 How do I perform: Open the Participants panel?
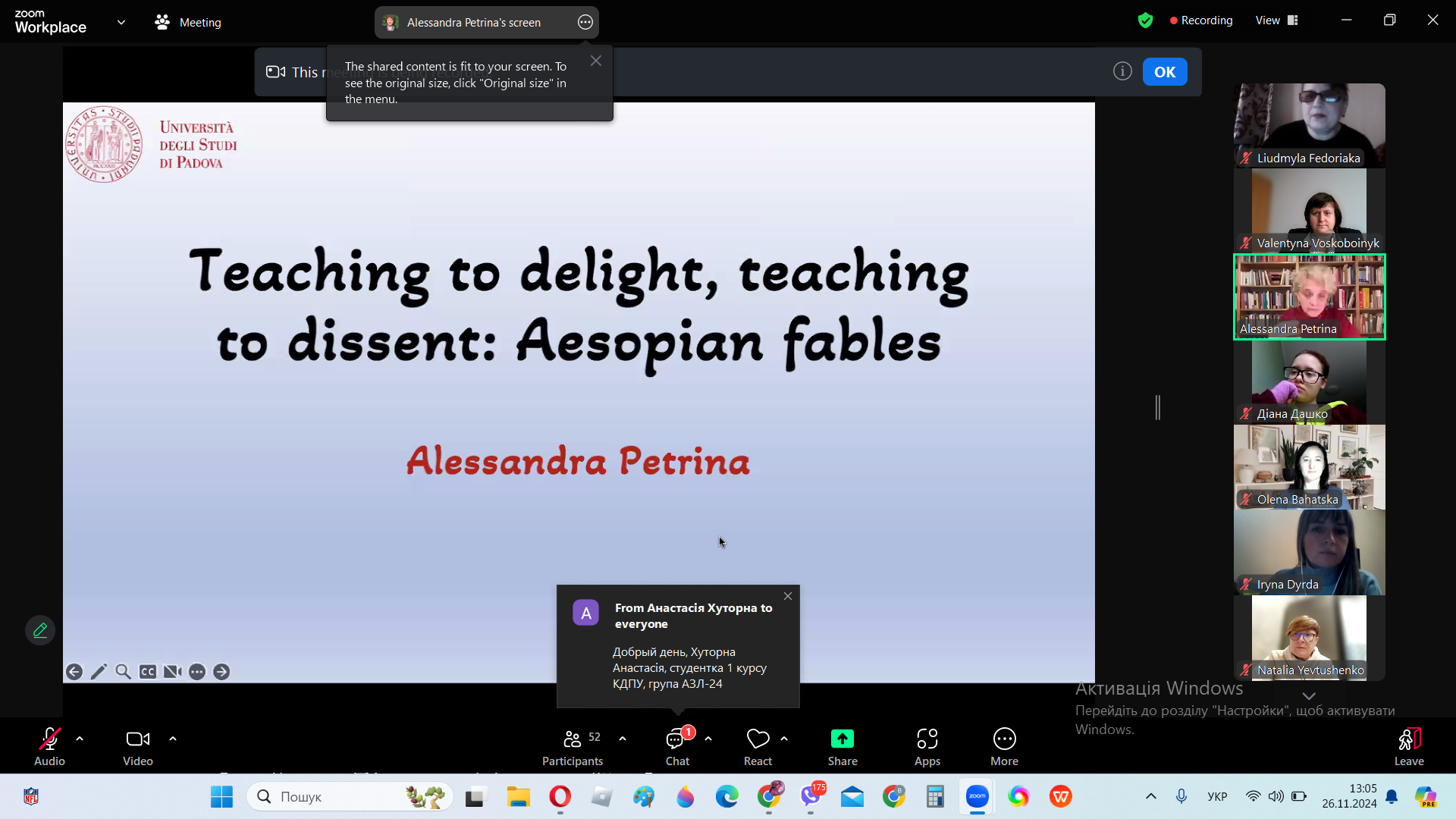(x=573, y=746)
